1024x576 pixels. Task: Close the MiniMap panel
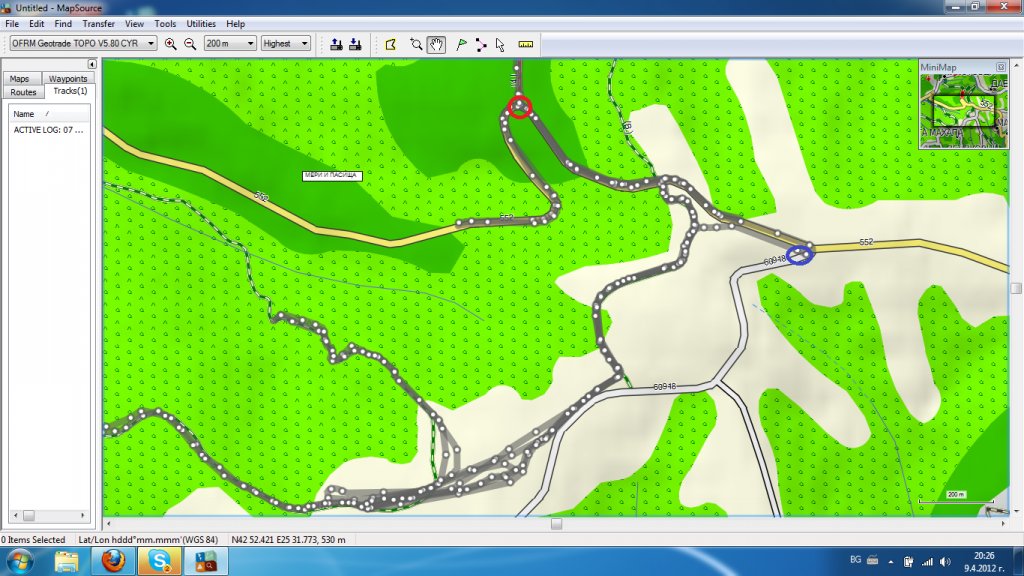tap(1000, 67)
